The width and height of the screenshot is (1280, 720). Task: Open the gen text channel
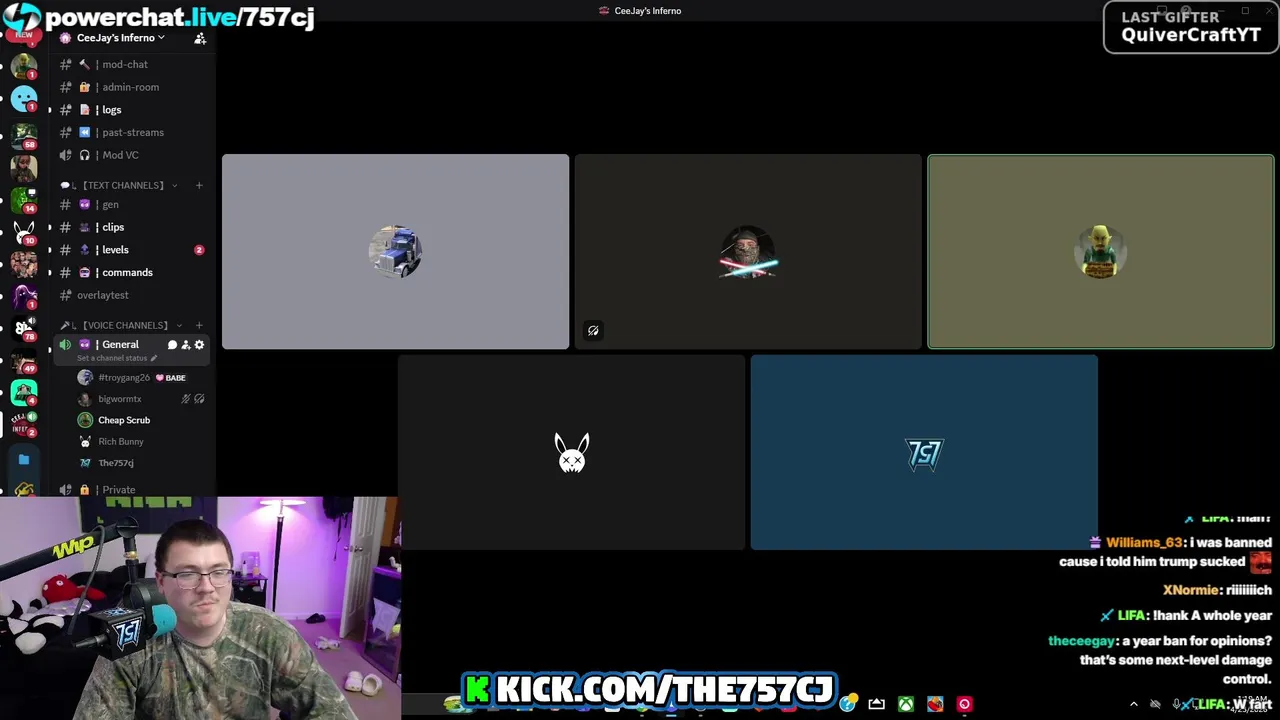(x=132, y=204)
